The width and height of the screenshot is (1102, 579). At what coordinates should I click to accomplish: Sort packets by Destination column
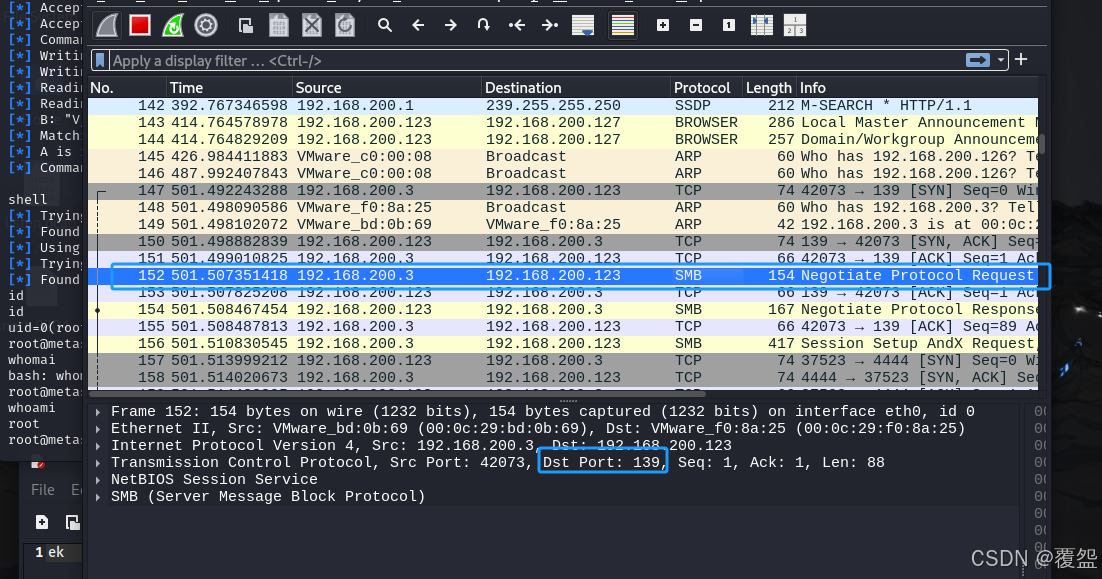[576, 88]
